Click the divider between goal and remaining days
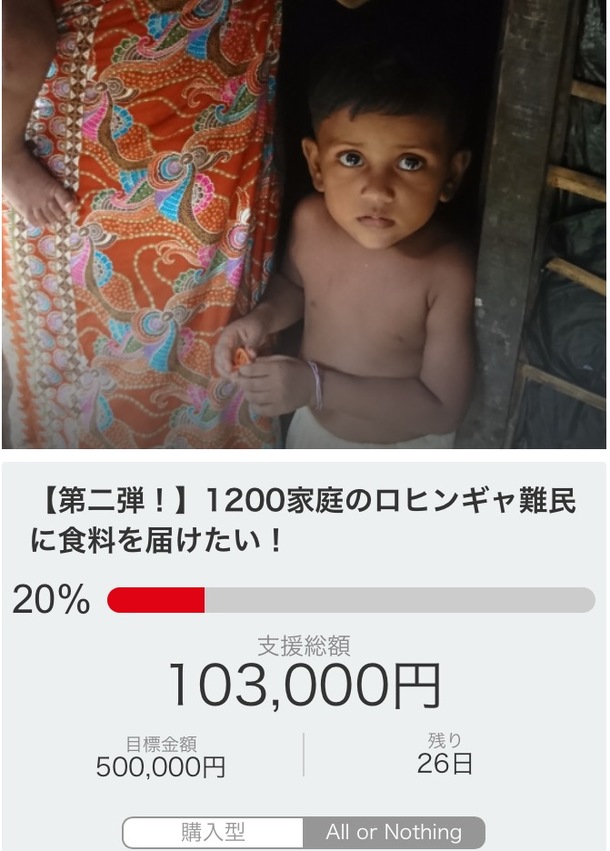 (x=304, y=755)
